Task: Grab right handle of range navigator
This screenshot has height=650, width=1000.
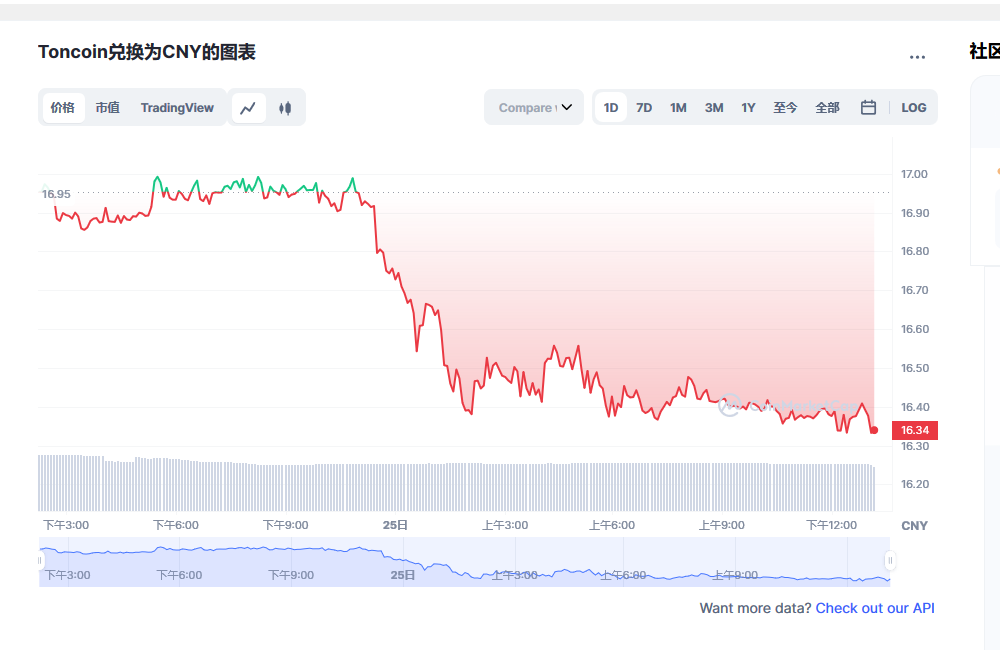Action: click(x=890, y=561)
